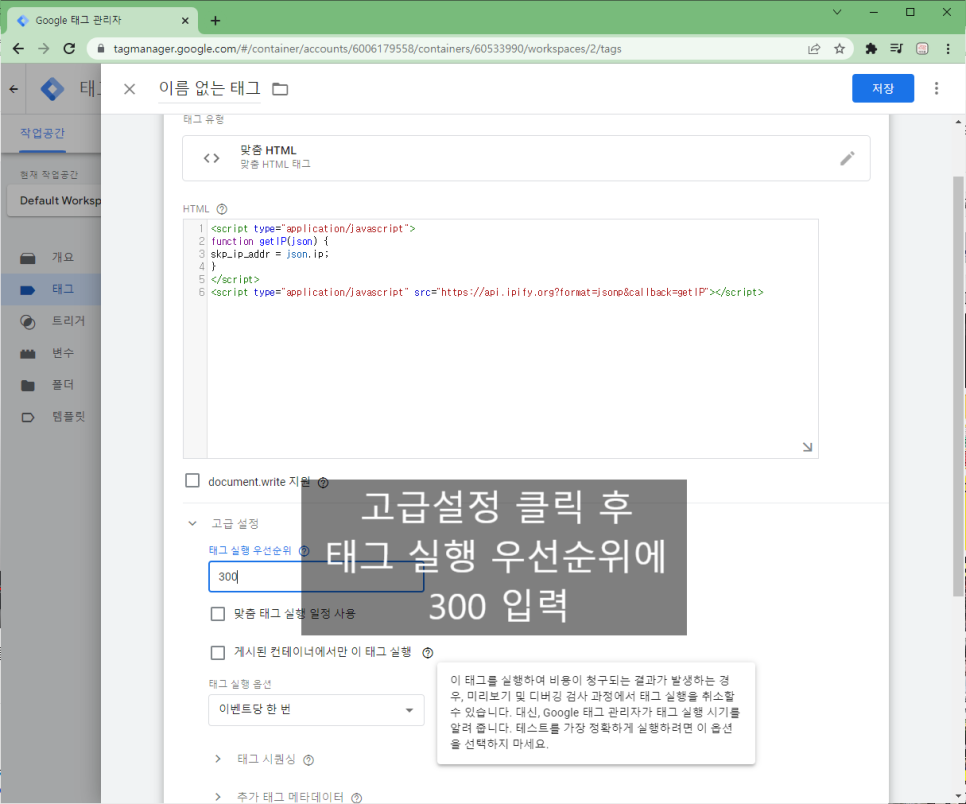Click Tag Manager back arrow in header
Viewport: 966px width, 804px height.
tap(14, 89)
